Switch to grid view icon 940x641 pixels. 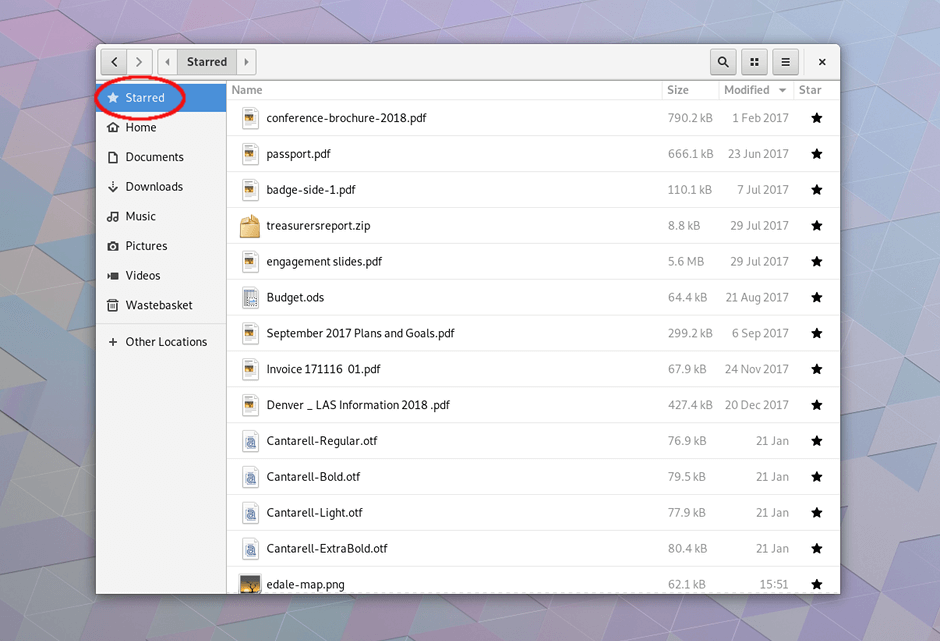(x=754, y=62)
